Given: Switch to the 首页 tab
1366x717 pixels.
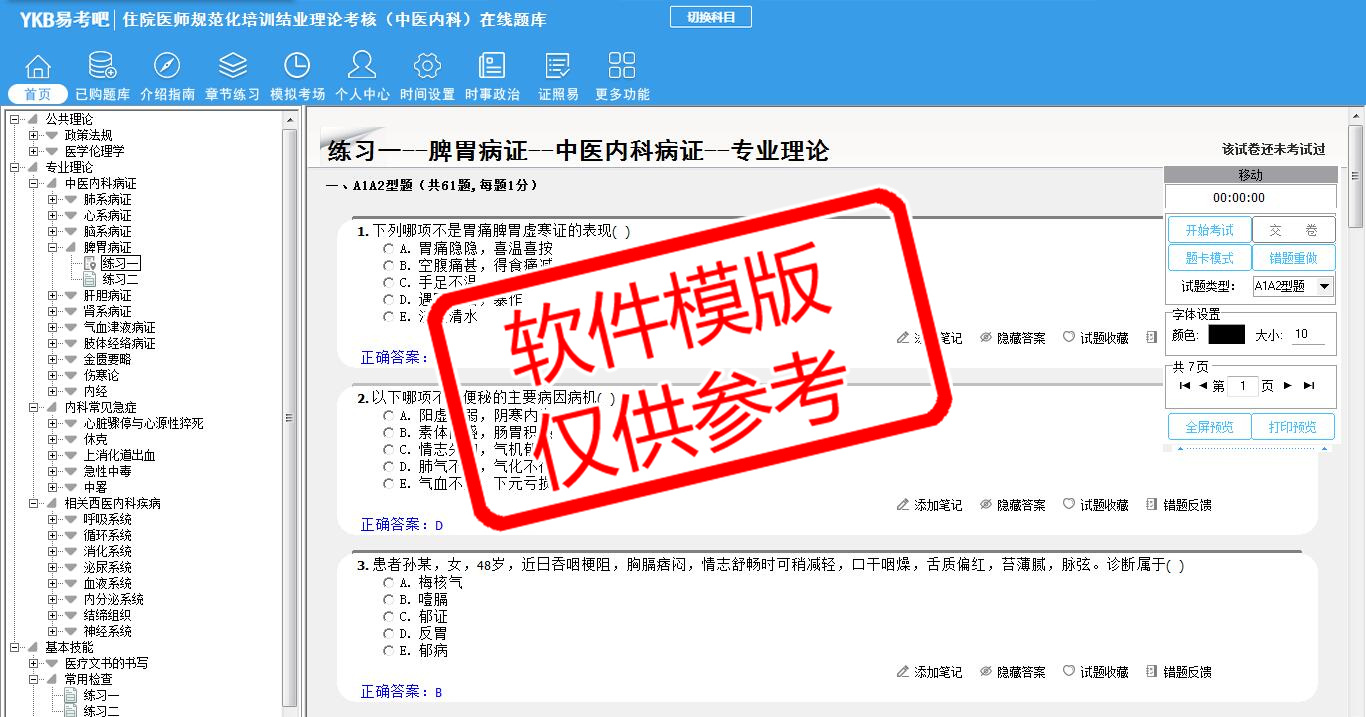Looking at the screenshot, I should (x=38, y=94).
